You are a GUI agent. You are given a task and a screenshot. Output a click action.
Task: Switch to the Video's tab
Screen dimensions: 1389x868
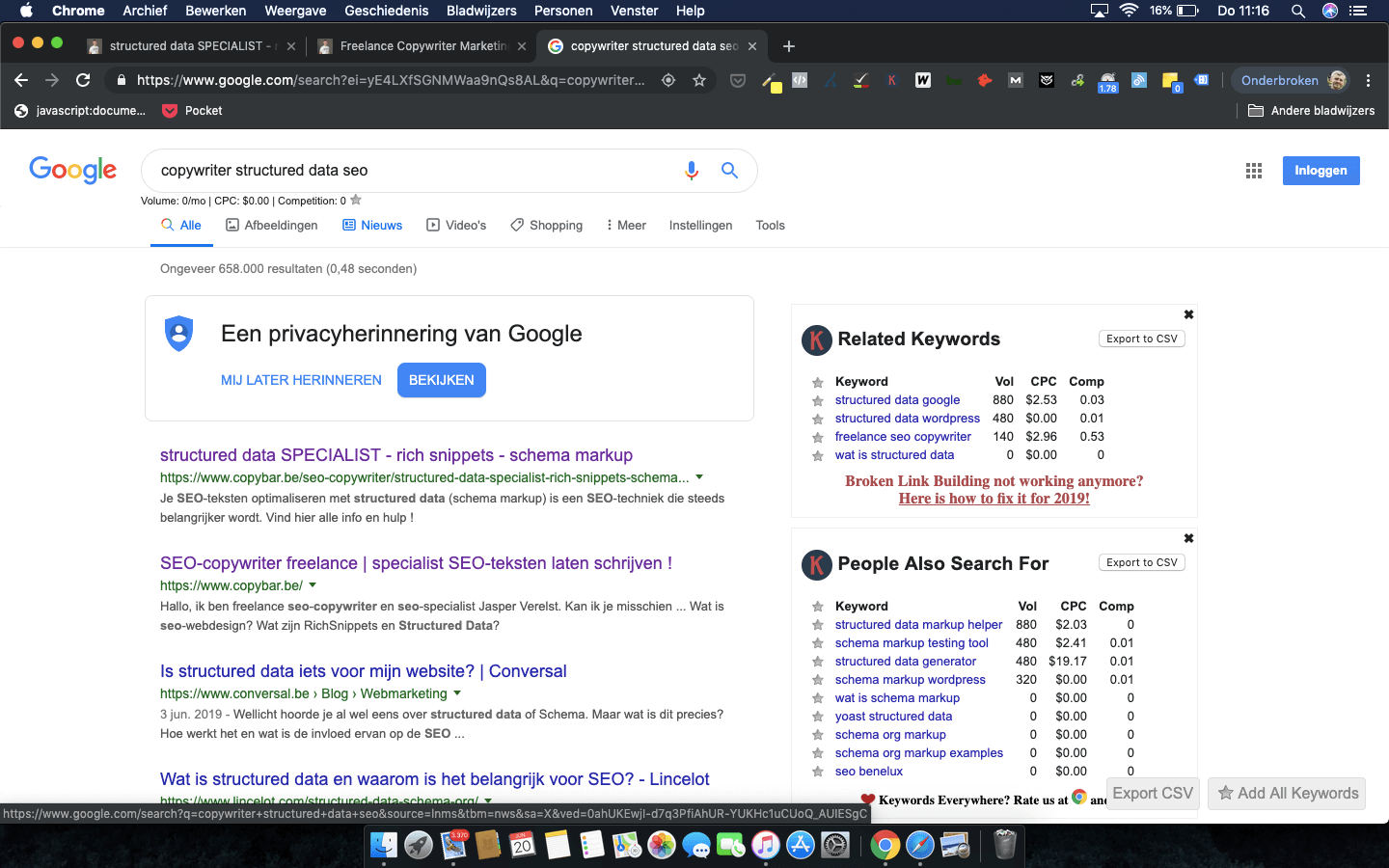click(456, 225)
